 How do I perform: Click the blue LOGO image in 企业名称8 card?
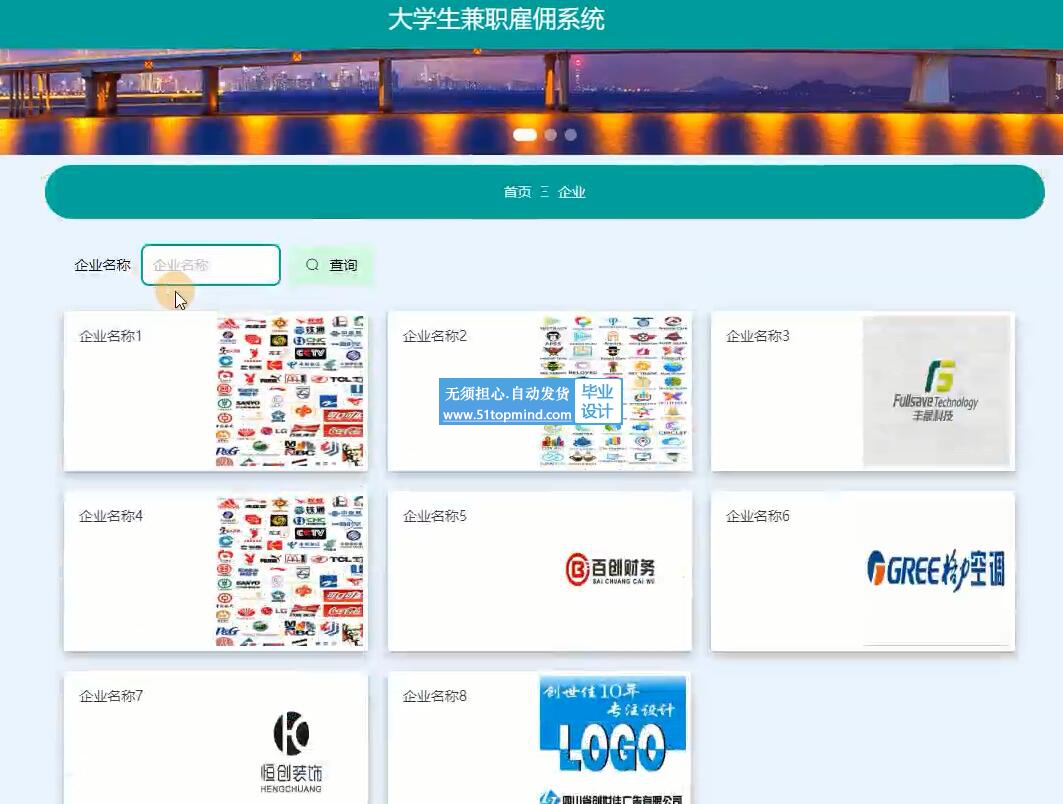pos(613,740)
